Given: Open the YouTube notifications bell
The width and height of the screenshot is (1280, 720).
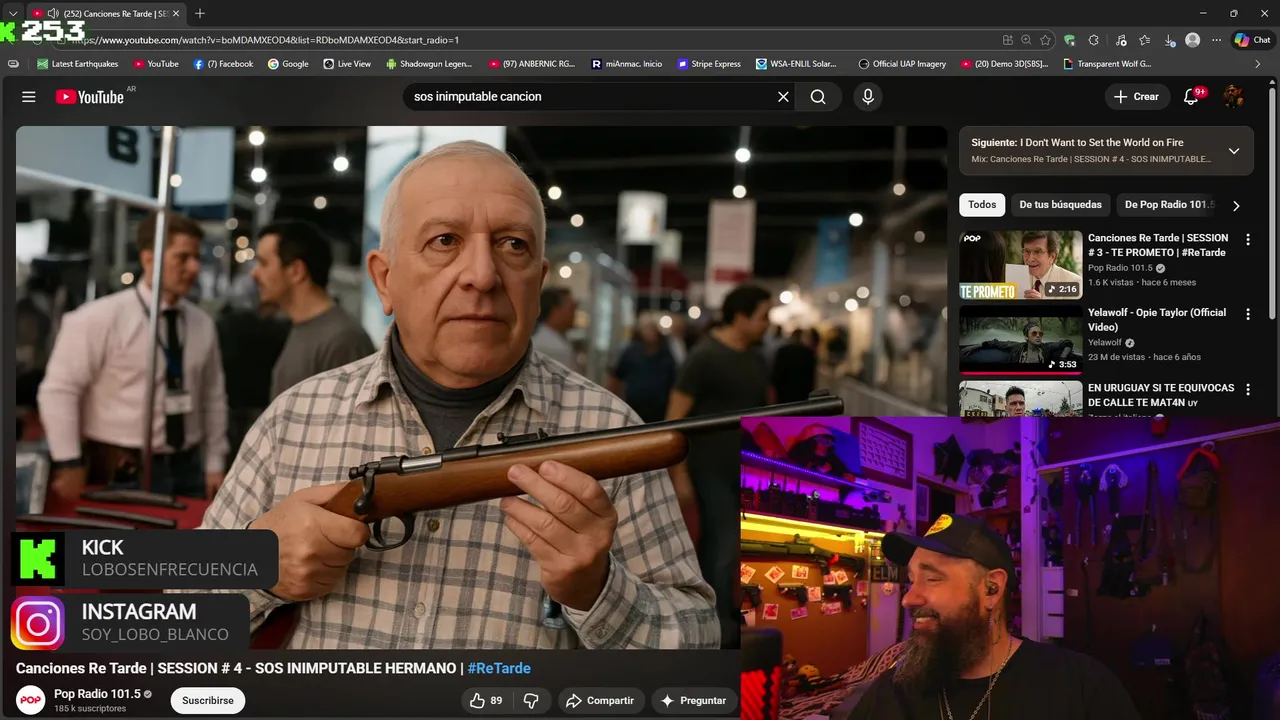Looking at the screenshot, I should pos(1191,97).
